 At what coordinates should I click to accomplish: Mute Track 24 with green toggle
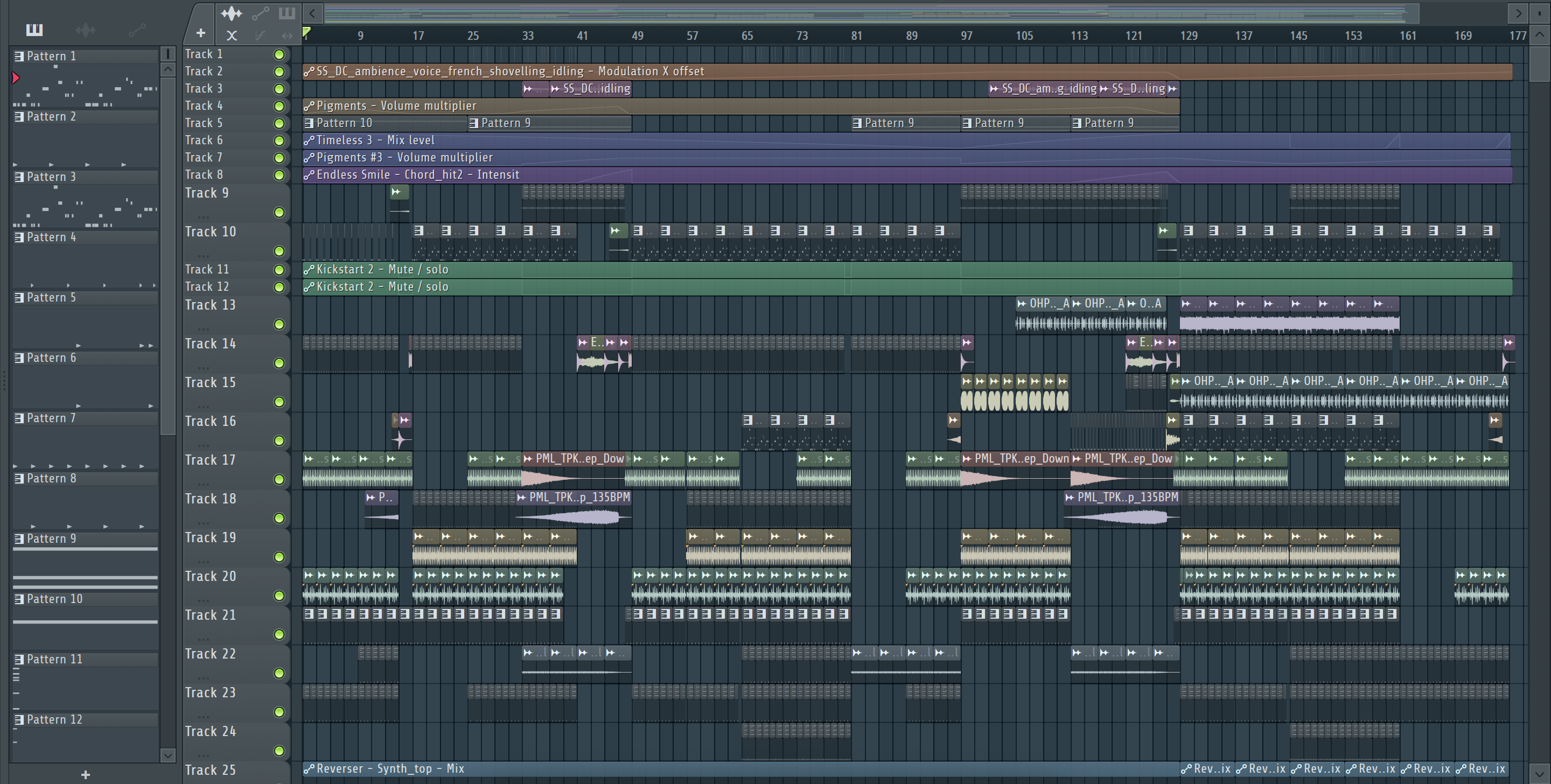(x=279, y=751)
